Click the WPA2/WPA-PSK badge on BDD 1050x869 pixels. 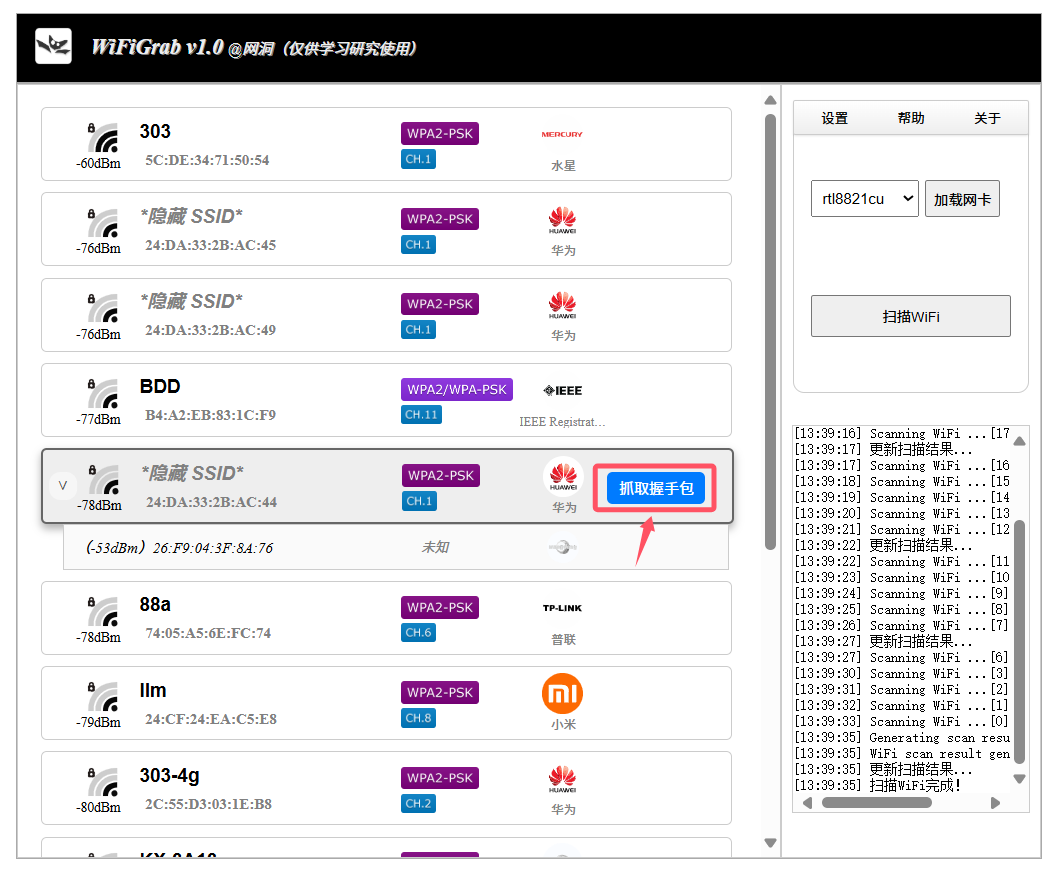tap(457, 389)
